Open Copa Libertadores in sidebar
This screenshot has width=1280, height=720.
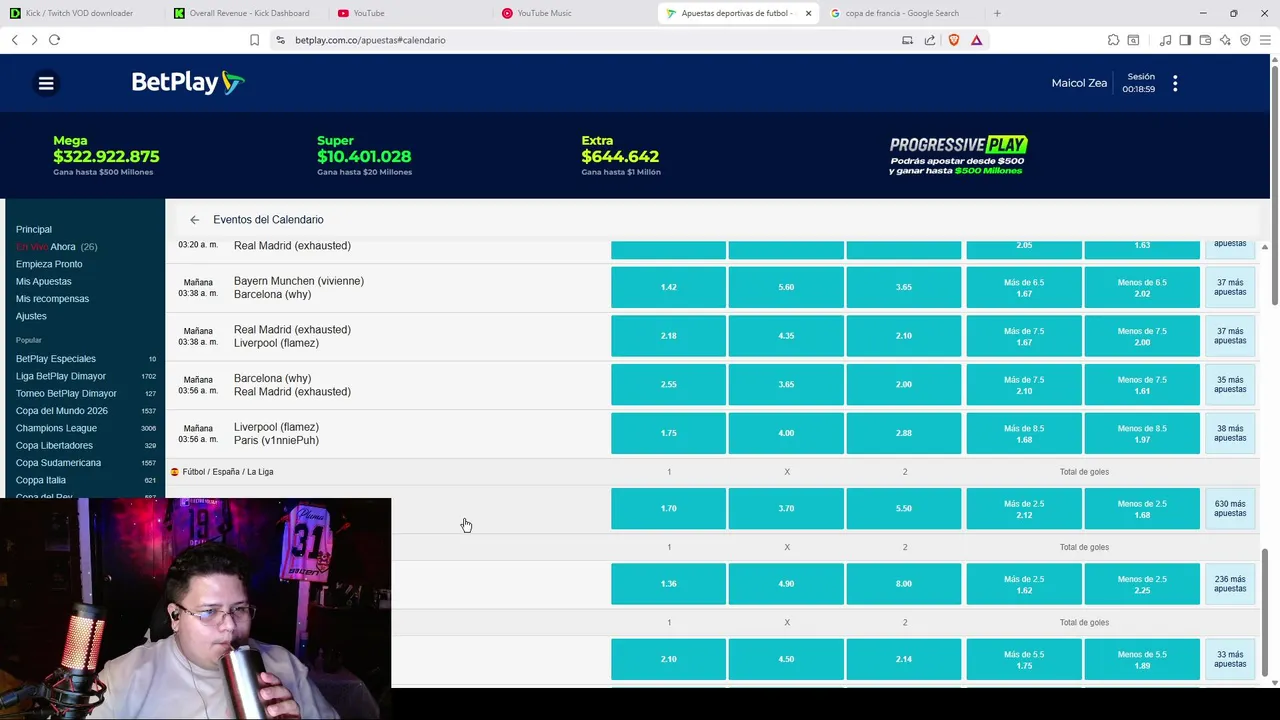85,446
